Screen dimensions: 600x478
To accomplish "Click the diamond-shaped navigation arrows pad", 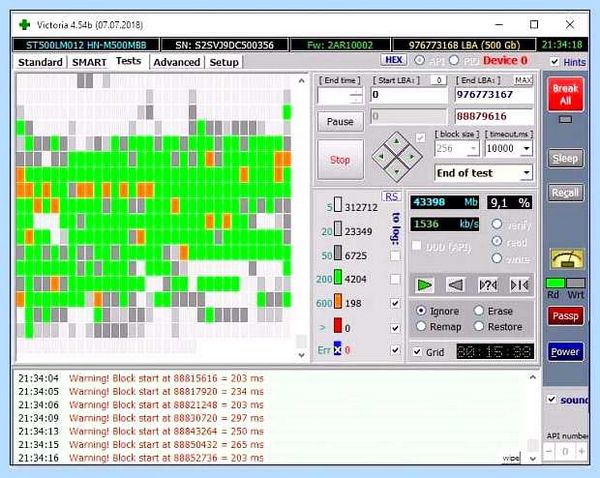I will (x=397, y=157).
